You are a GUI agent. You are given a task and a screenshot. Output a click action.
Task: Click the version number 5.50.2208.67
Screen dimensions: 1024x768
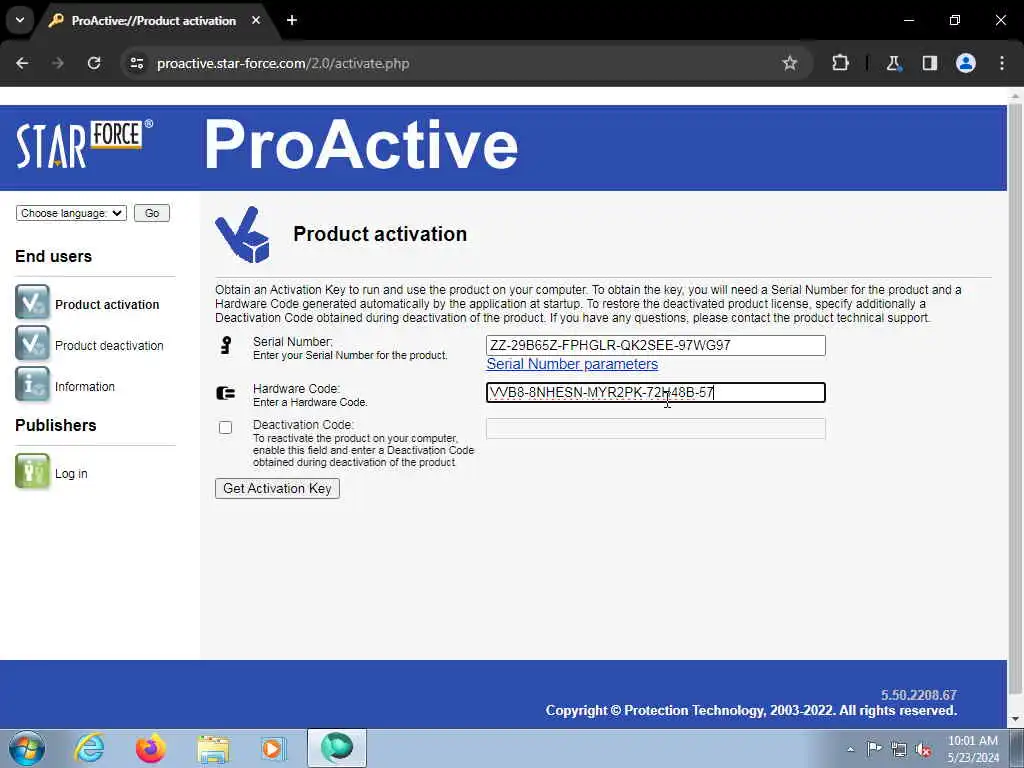point(918,695)
